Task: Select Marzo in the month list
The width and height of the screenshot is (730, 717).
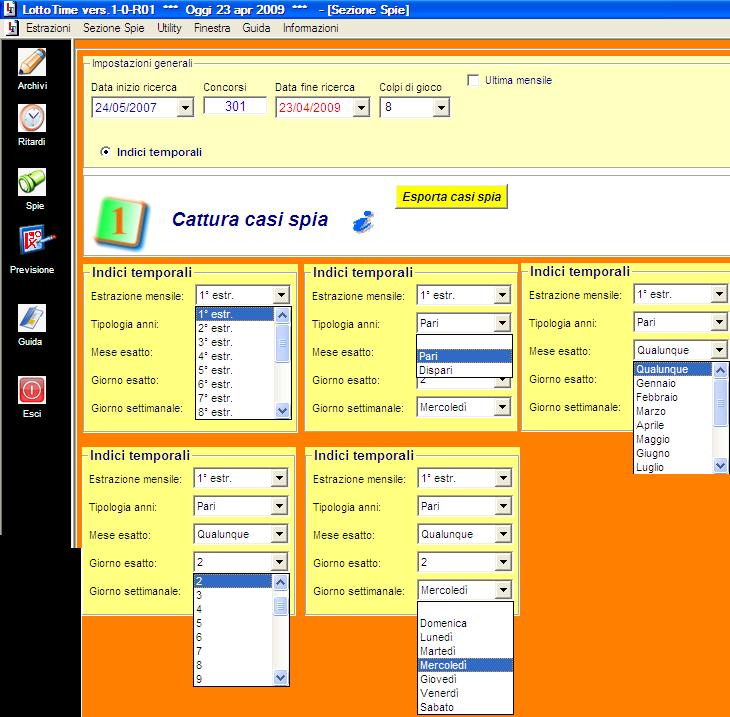Action: (673, 411)
